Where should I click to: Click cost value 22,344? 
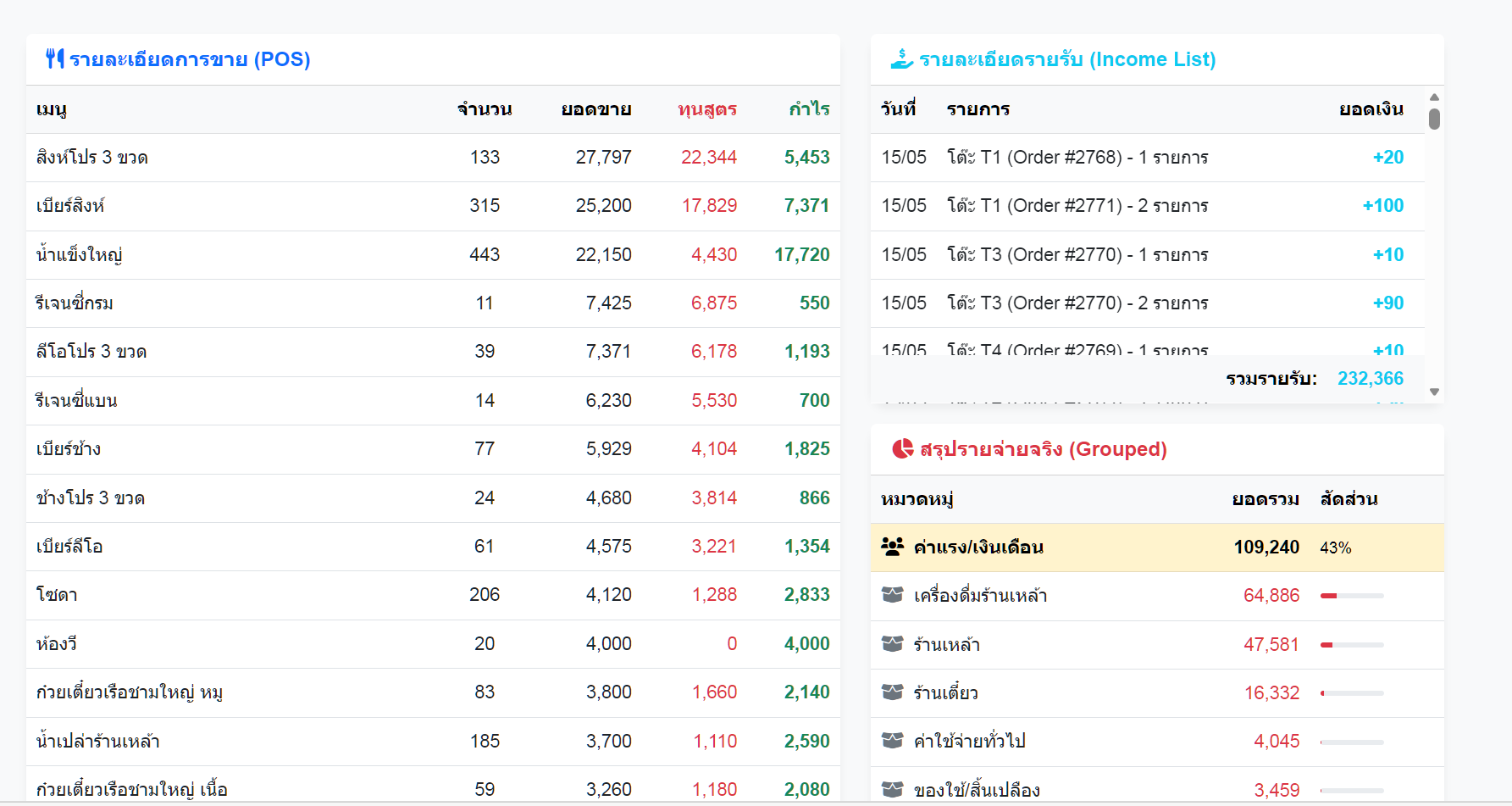(x=709, y=158)
